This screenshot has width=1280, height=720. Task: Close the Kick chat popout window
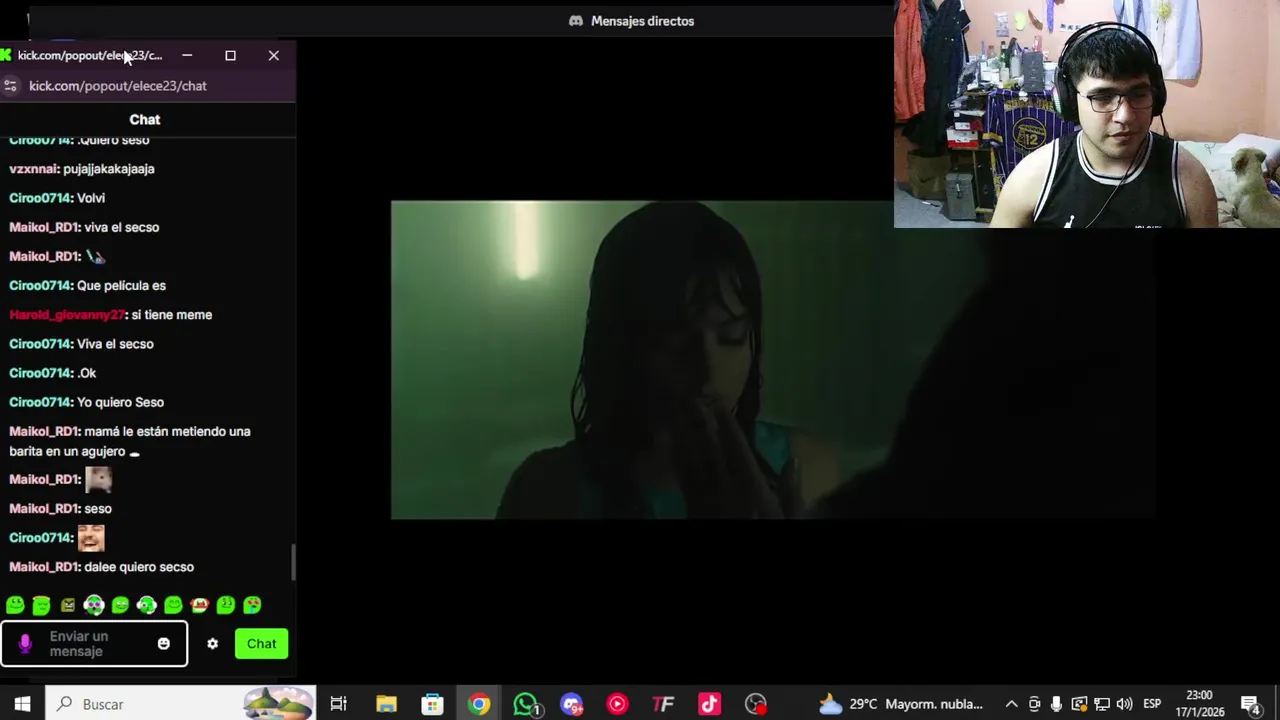coord(274,56)
